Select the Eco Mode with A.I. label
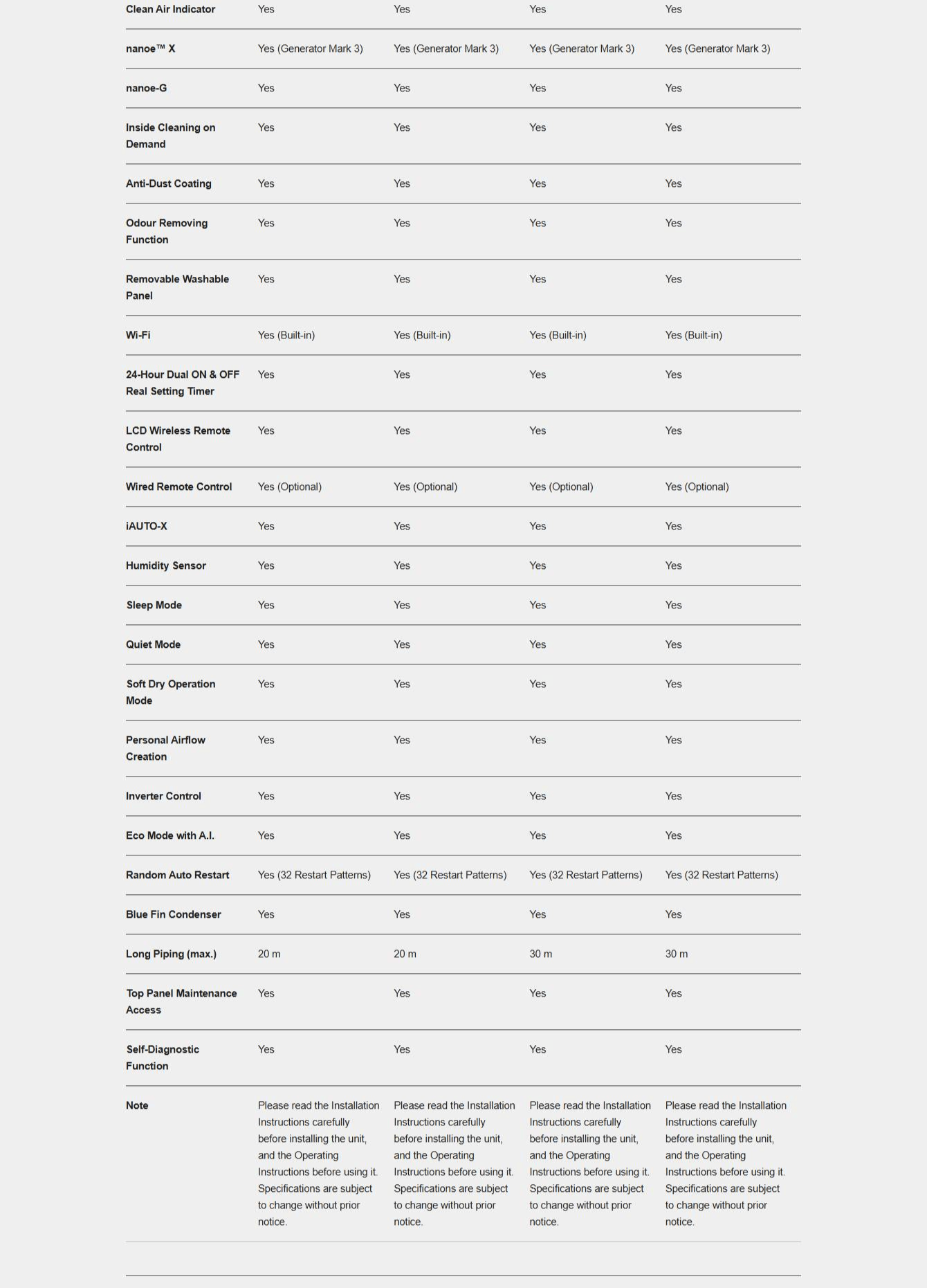This screenshot has height=1288, width=927. coord(169,836)
